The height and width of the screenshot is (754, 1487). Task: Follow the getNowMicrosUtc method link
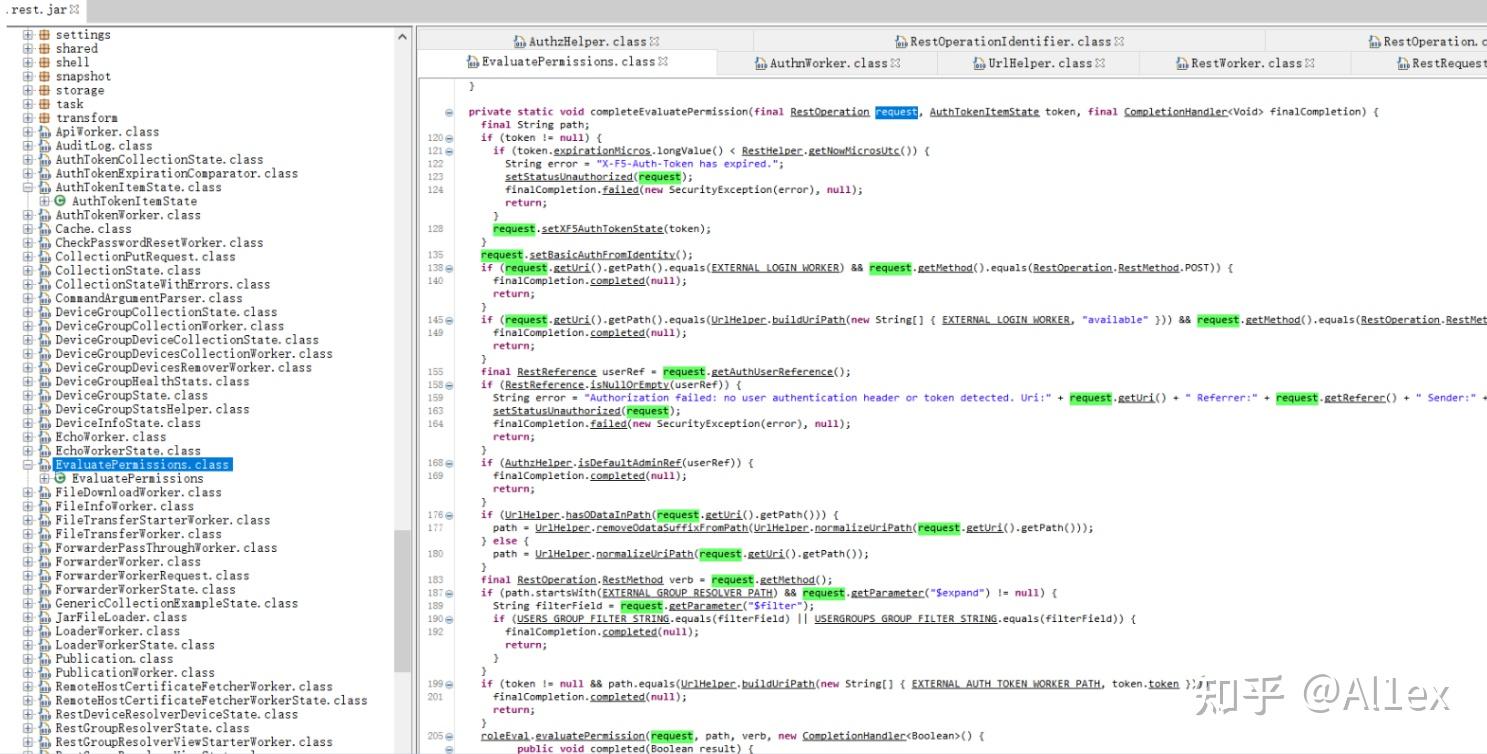point(857,151)
